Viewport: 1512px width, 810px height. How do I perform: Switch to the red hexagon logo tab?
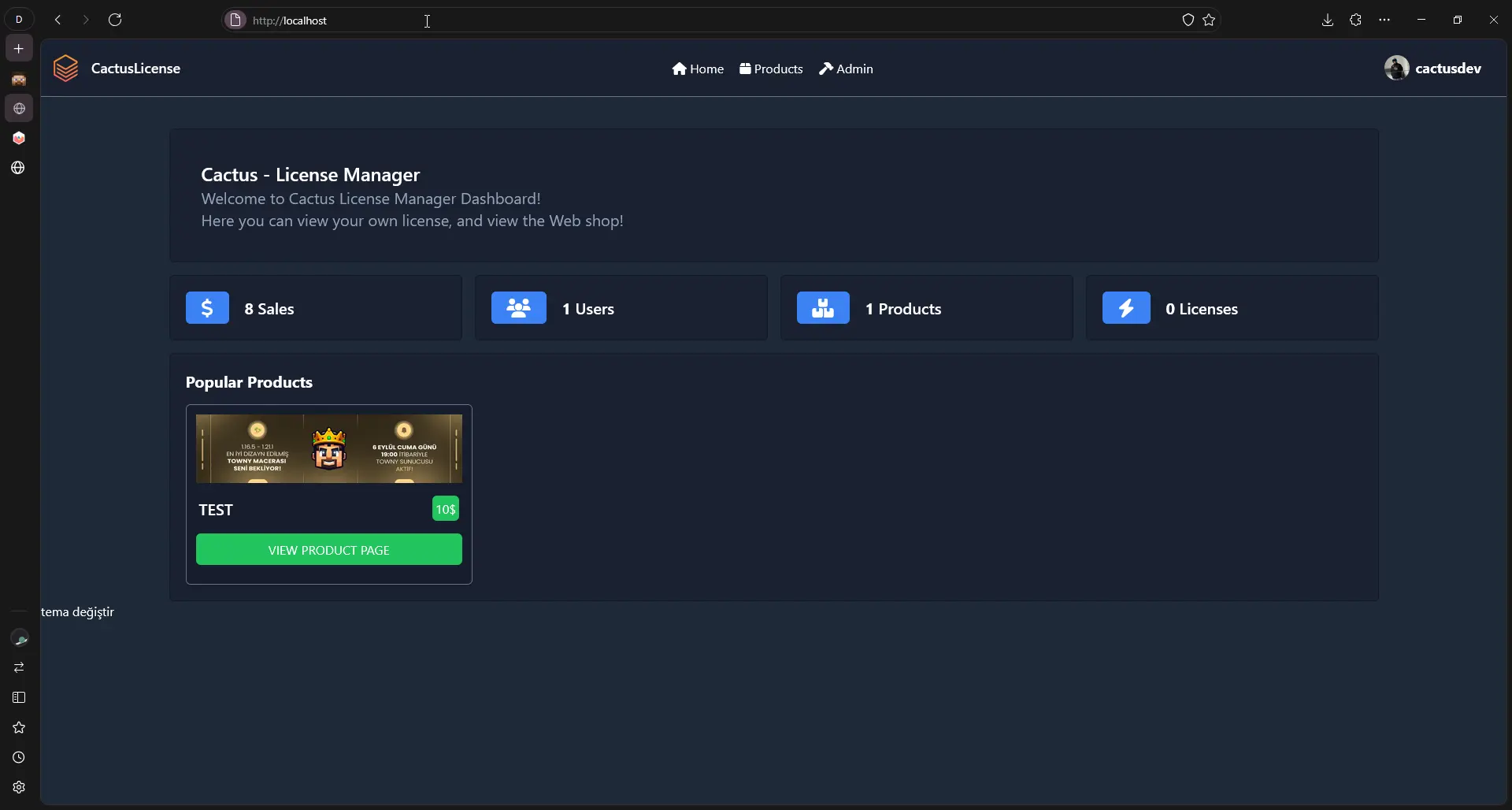[x=19, y=138]
